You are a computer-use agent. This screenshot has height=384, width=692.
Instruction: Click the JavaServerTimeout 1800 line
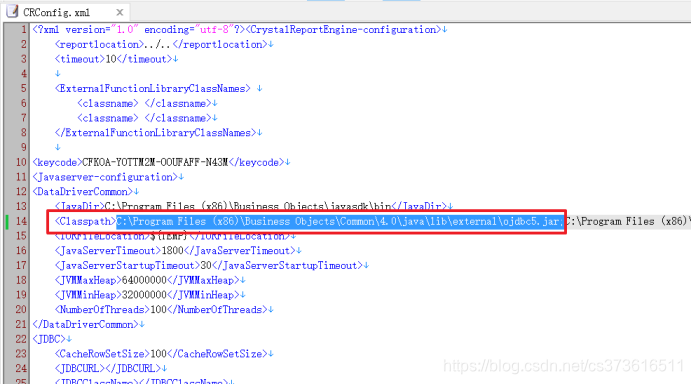[175, 251]
